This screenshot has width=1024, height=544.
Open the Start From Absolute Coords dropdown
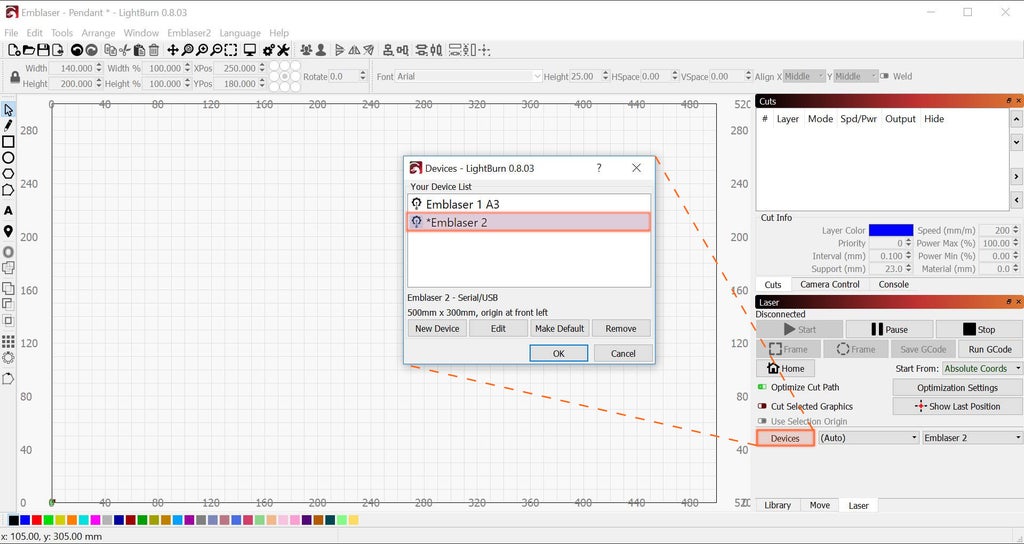[982, 368]
